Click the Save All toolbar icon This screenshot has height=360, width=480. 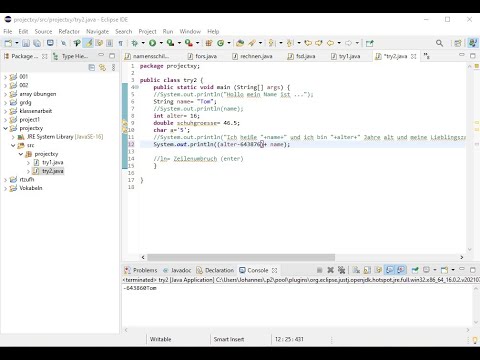(37, 43)
